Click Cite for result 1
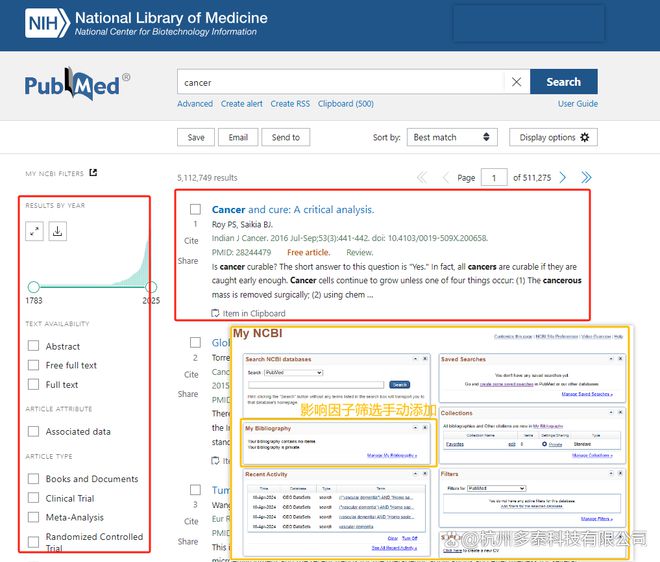 pos(191,241)
